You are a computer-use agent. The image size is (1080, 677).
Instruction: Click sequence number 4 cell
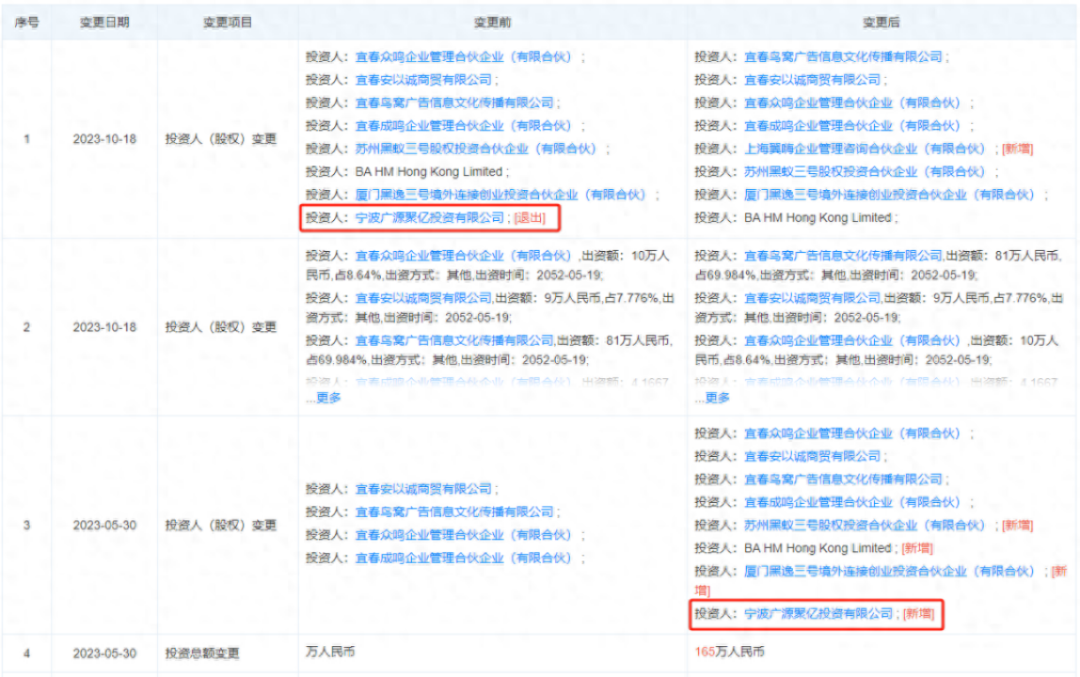[27, 653]
